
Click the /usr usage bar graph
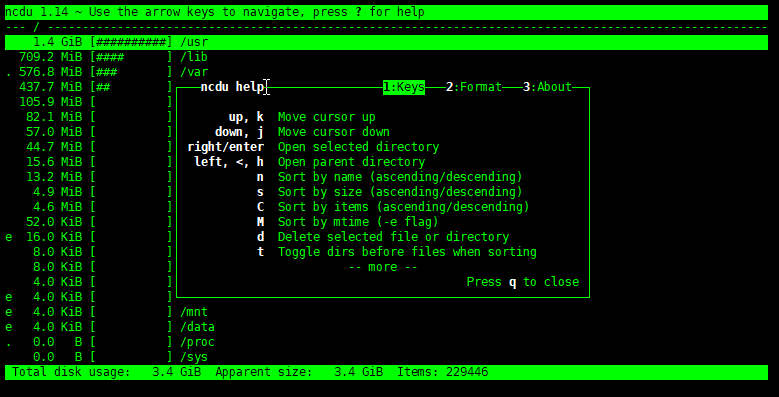pyautogui.click(x=131, y=42)
